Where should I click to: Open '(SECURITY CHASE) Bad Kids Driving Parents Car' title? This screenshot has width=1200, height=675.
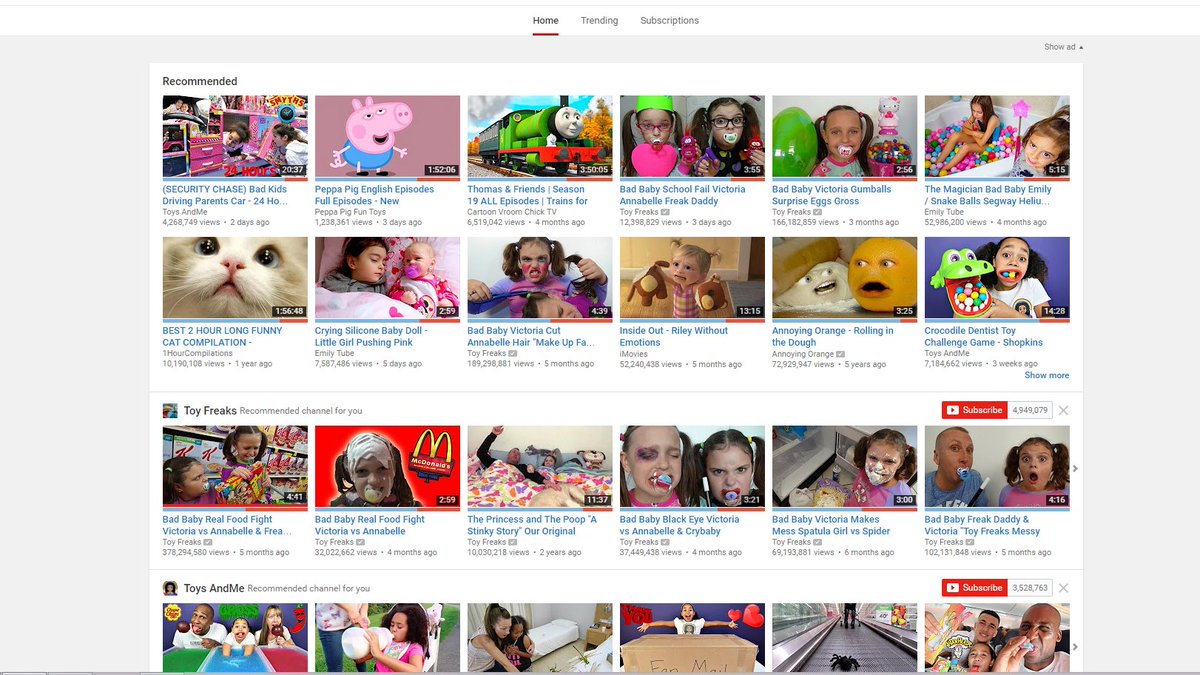tap(225, 195)
